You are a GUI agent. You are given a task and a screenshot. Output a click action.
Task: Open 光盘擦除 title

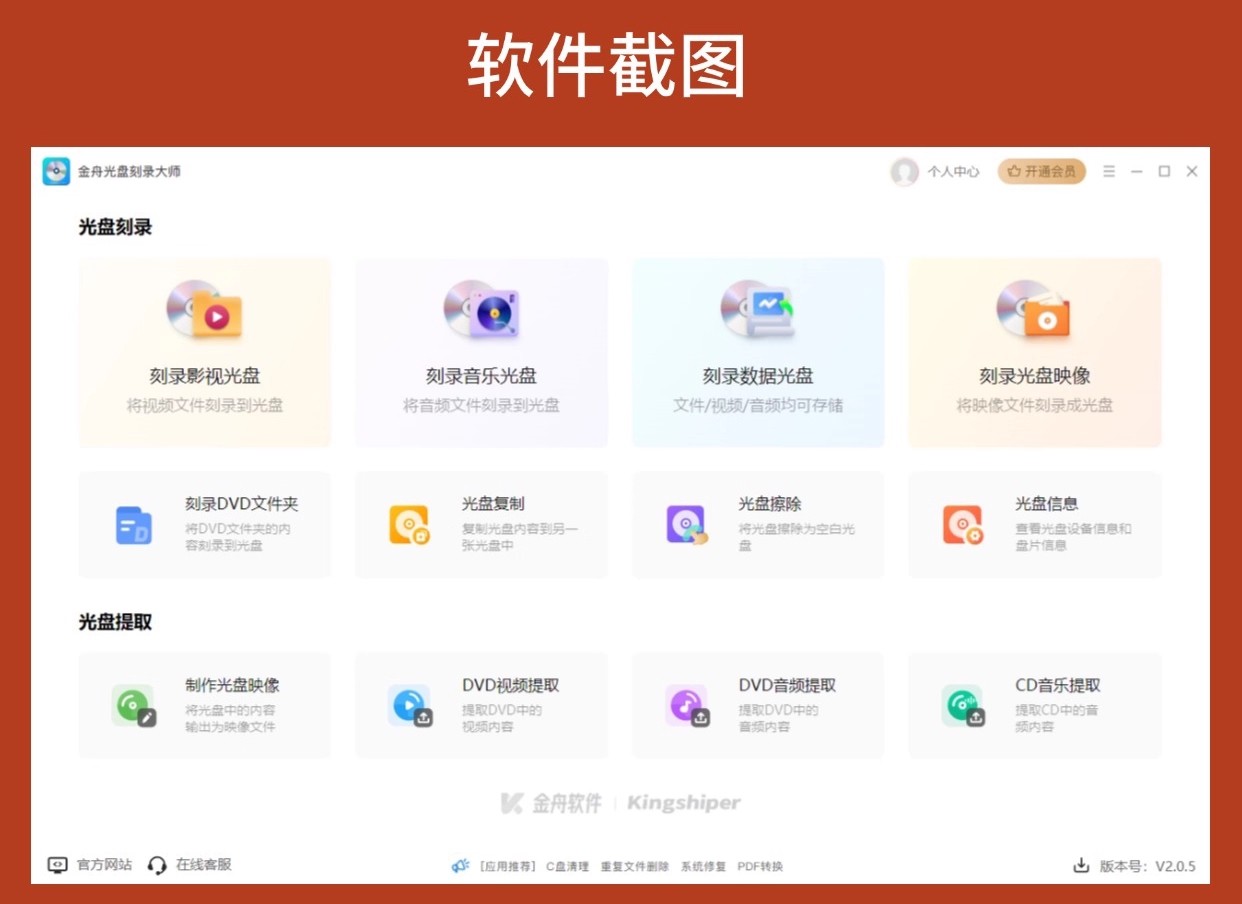click(x=770, y=504)
